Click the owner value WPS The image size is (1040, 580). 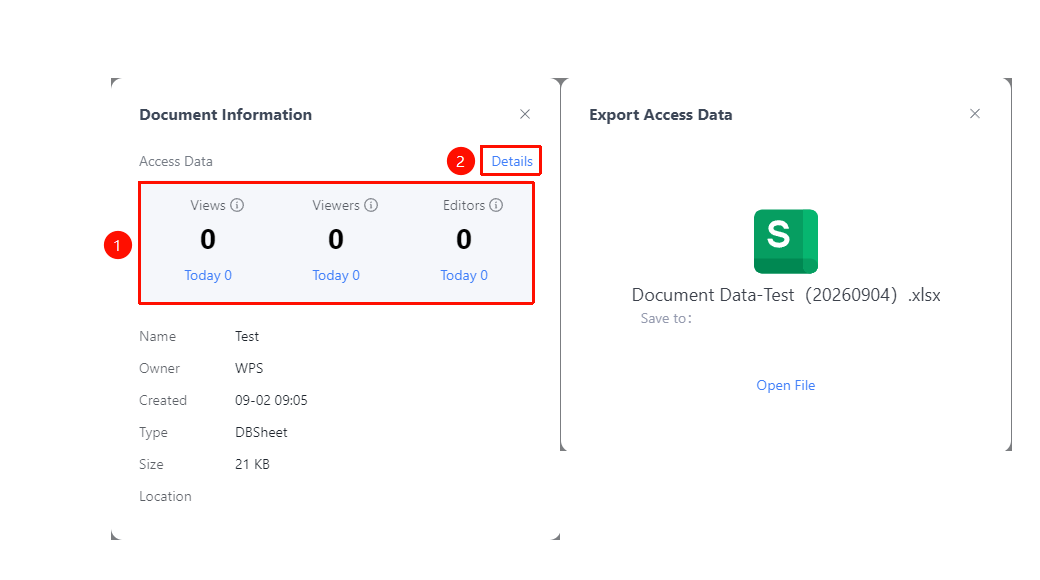tap(249, 368)
